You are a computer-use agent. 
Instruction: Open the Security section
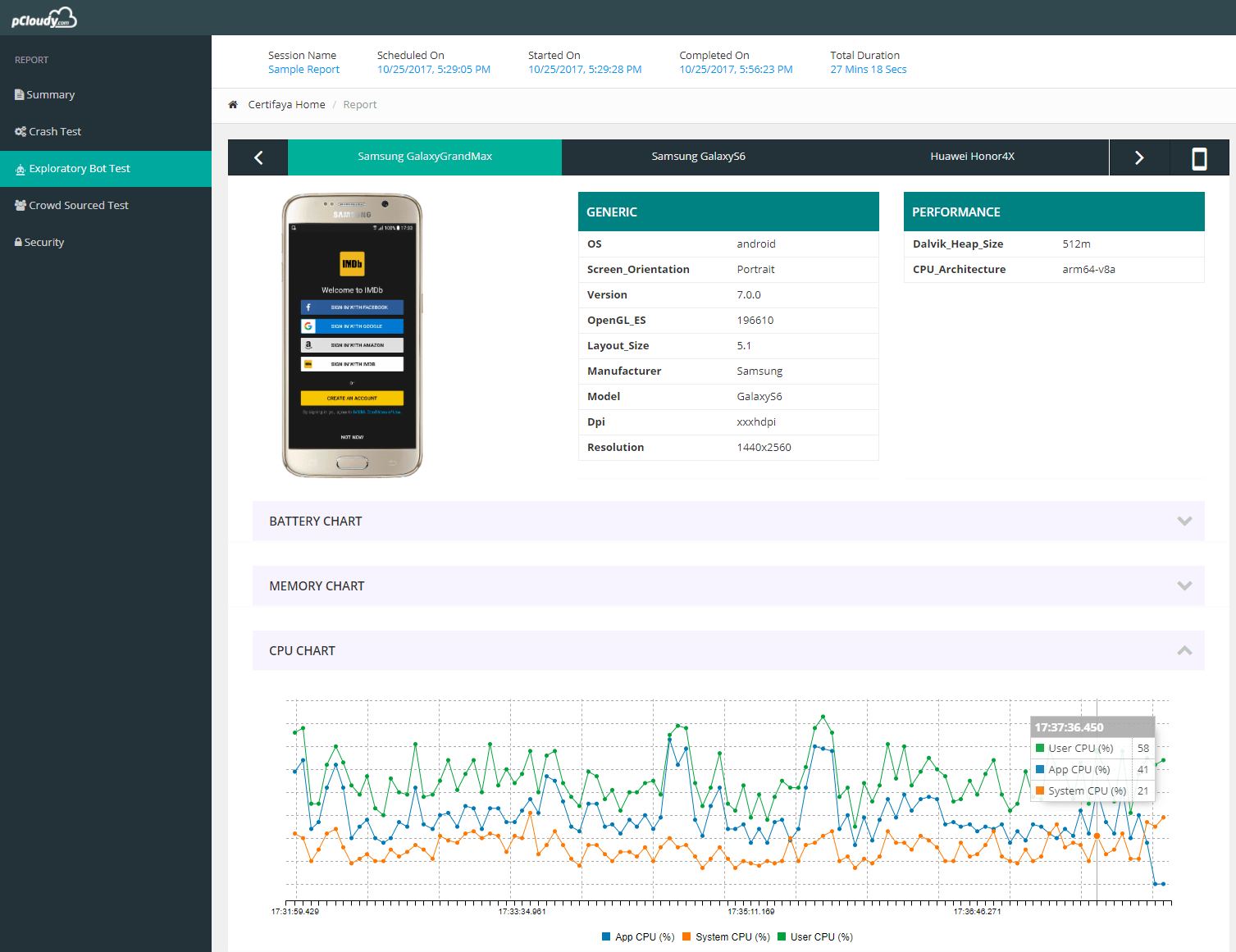[45, 242]
